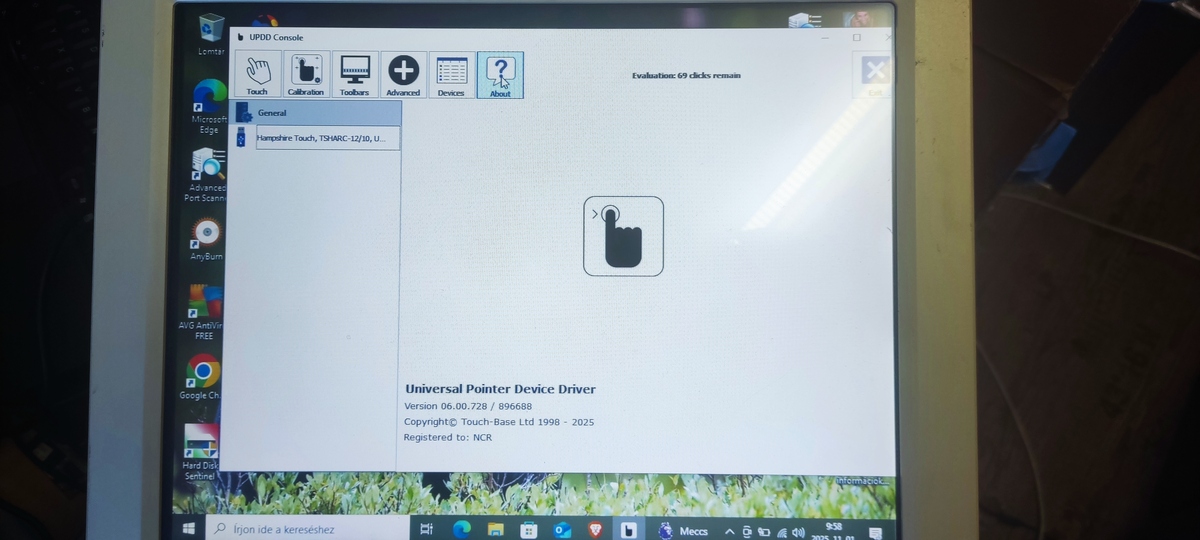The height and width of the screenshot is (540, 1200).
Task: Open Outlook from the taskbar
Action: click(562, 530)
